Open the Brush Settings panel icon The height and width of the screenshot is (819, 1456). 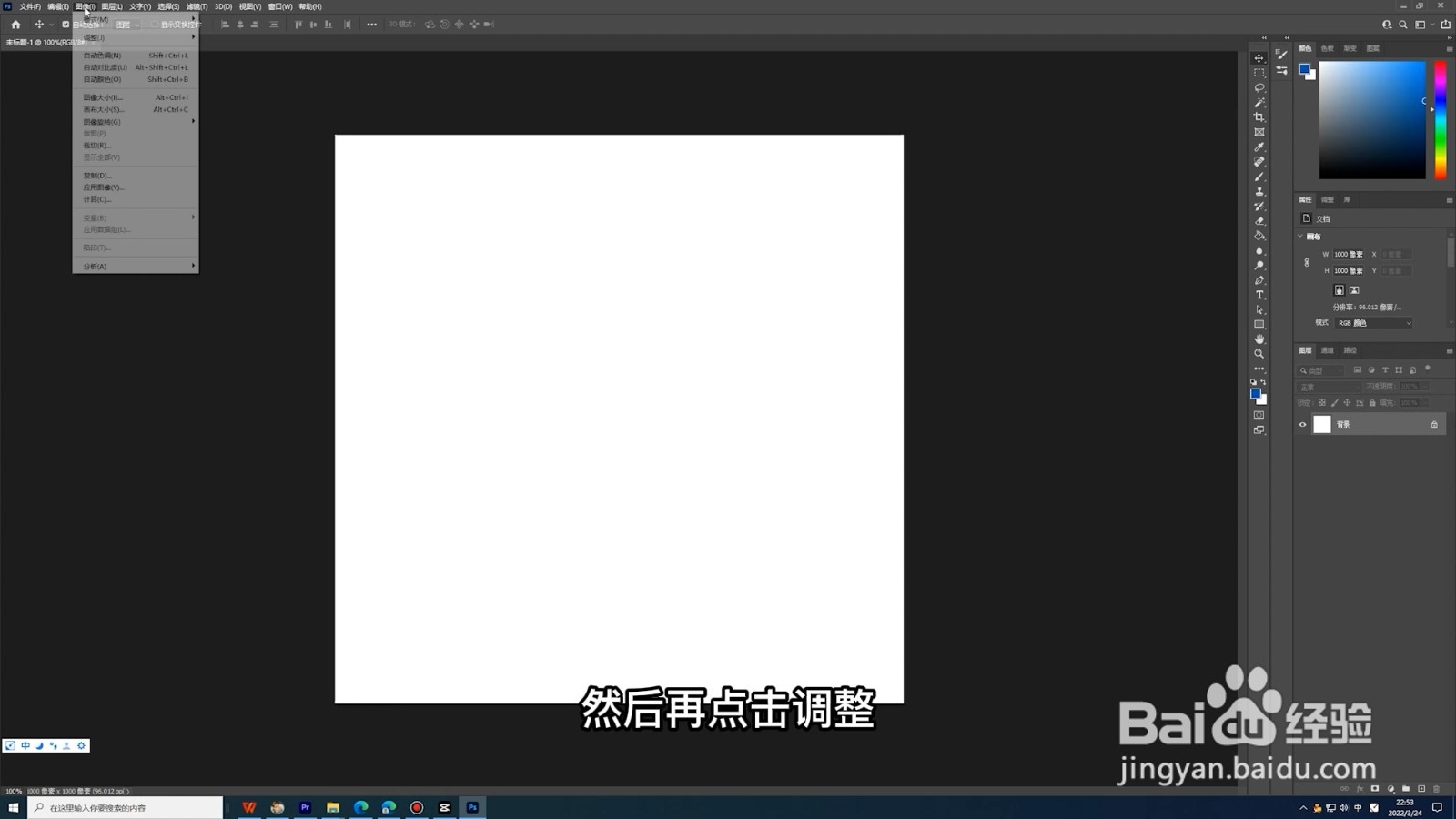click(x=1281, y=55)
